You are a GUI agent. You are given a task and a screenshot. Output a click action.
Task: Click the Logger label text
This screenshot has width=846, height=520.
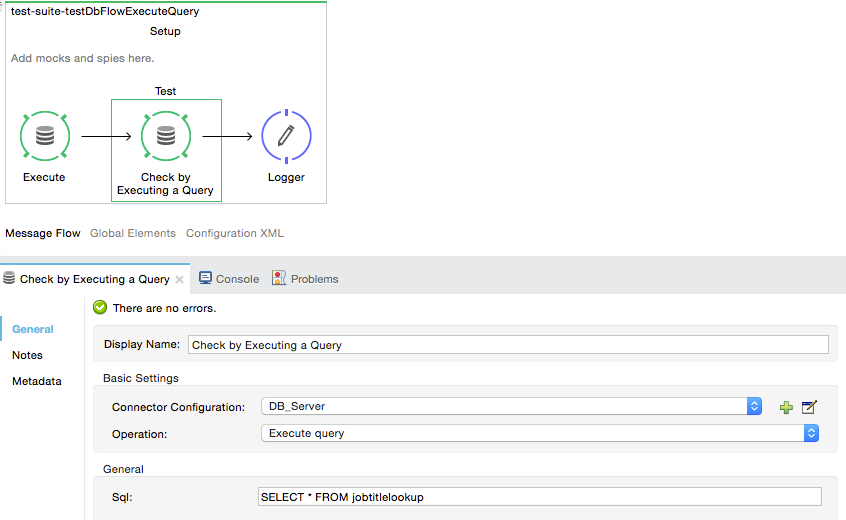[286, 177]
